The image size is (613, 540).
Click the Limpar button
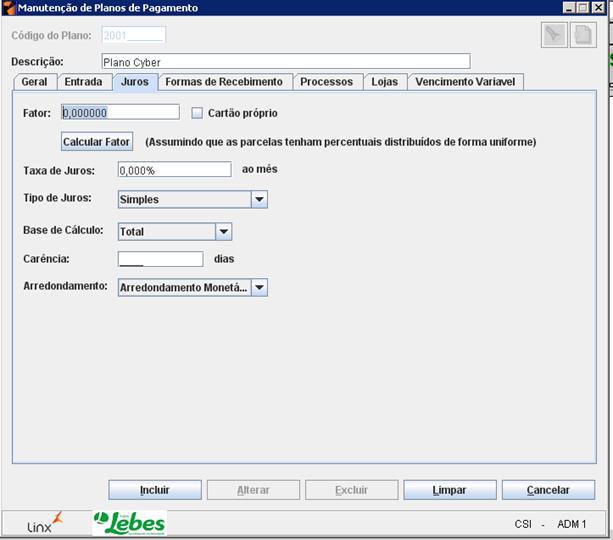click(x=450, y=490)
